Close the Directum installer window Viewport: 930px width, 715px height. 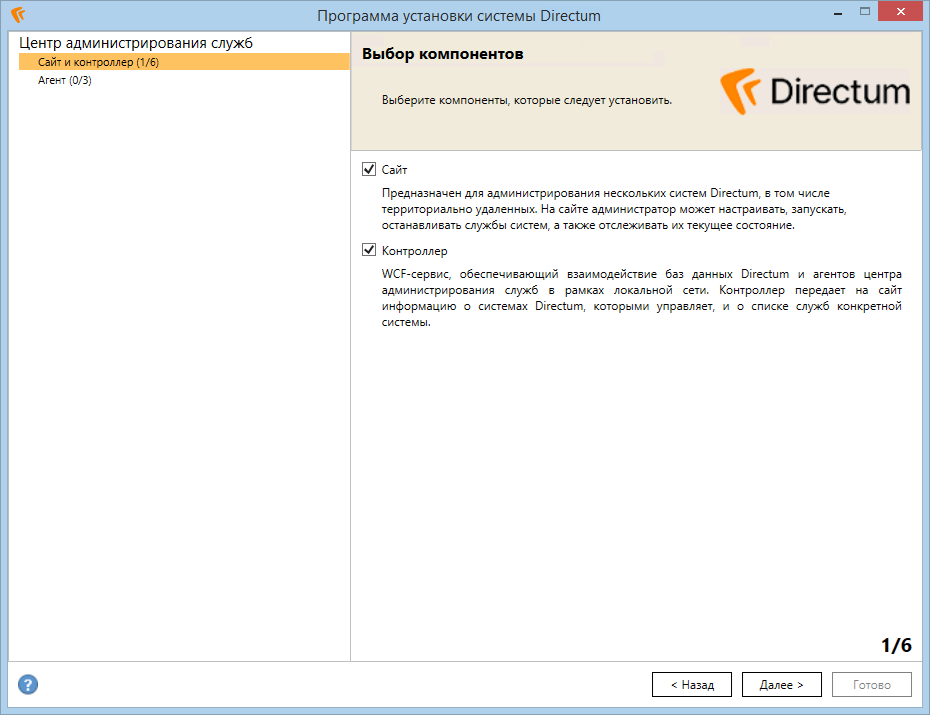click(x=900, y=11)
